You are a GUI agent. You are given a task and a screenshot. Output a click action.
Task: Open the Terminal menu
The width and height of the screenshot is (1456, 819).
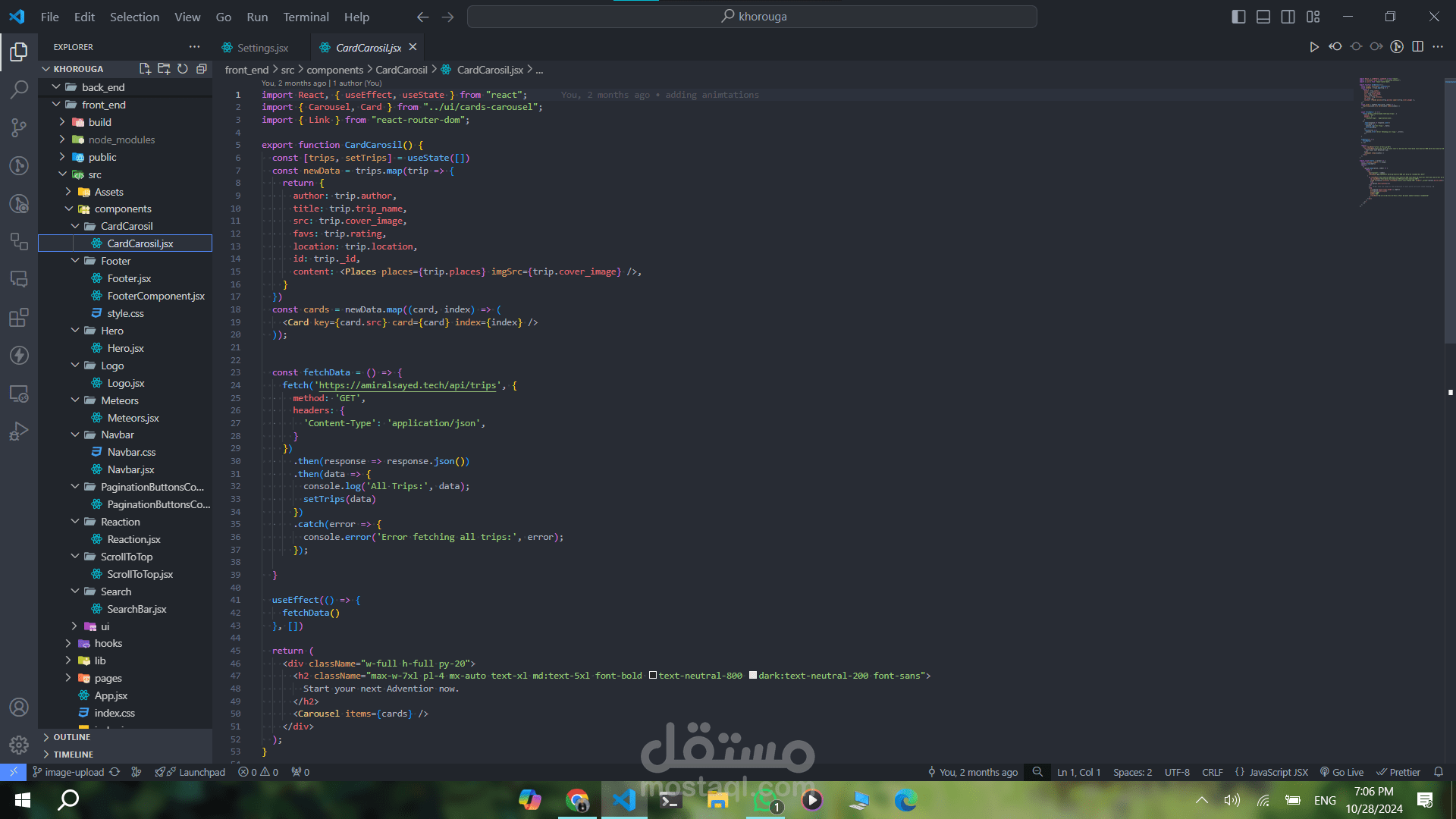[306, 17]
